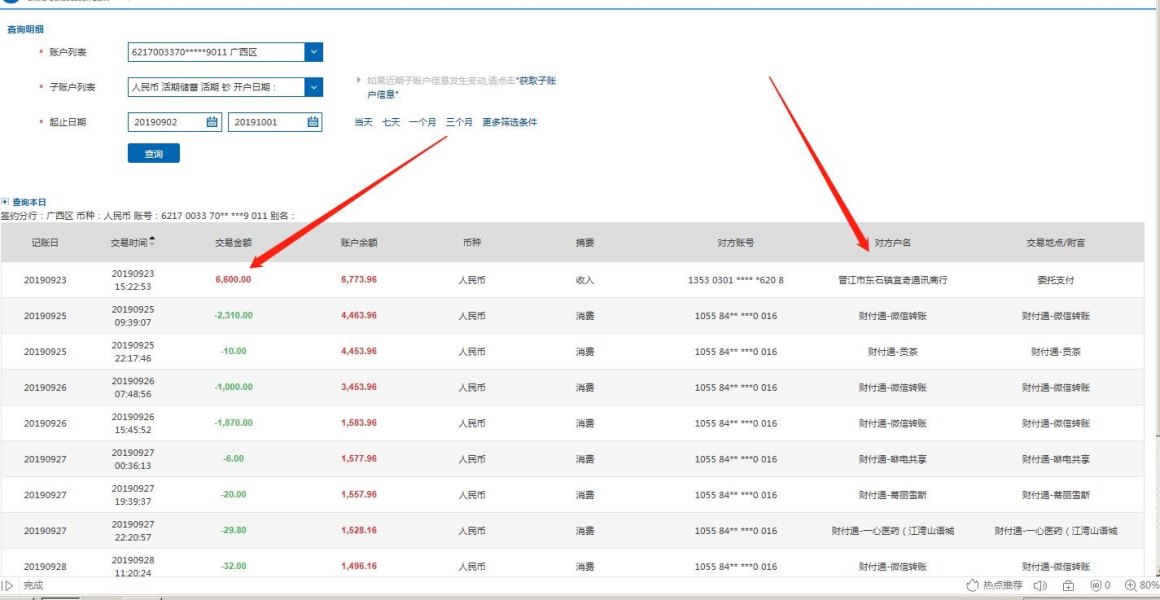Select the 三个月 quick date link
This screenshot has height=600, width=1160.
(459, 122)
